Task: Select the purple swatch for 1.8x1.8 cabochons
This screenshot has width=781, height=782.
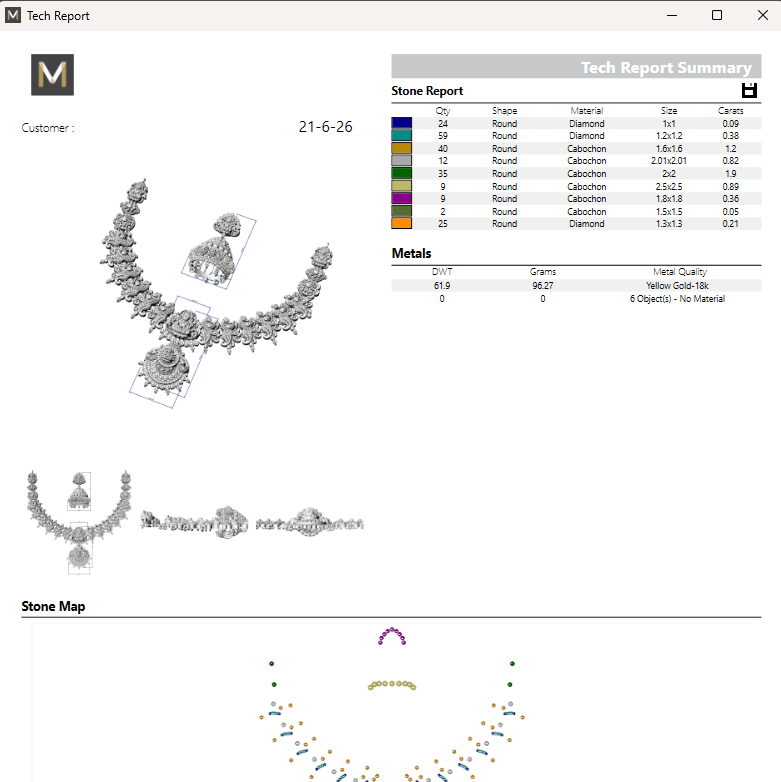Action: 401,198
